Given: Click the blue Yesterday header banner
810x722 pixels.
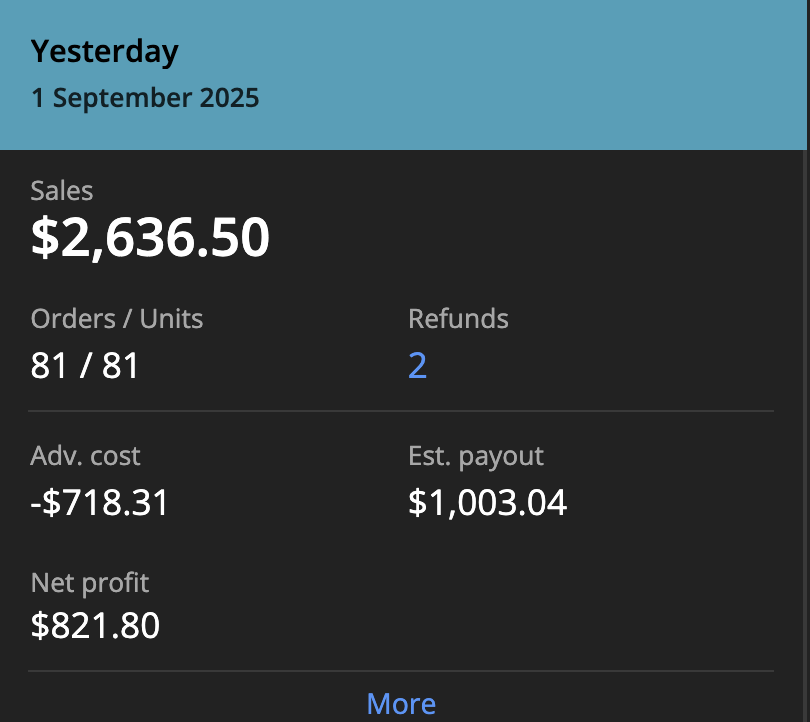Looking at the screenshot, I should [550, 75].
